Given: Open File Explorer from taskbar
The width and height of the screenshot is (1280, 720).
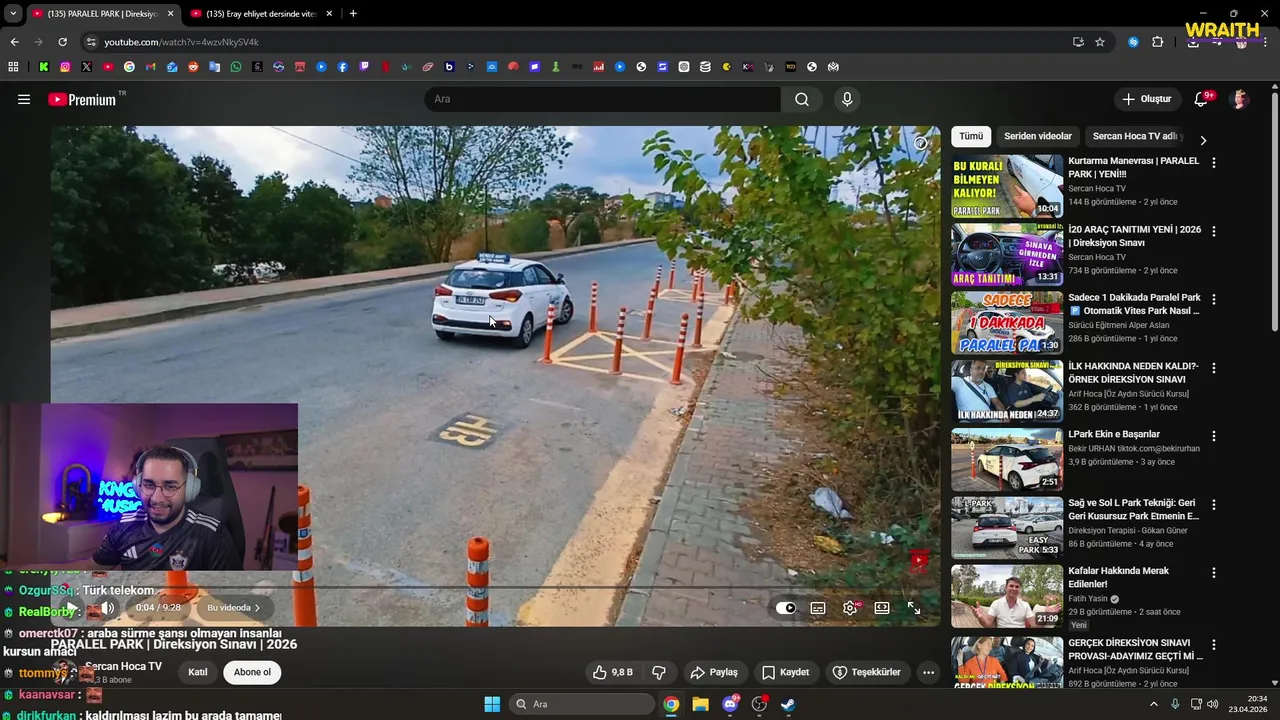Looking at the screenshot, I should pos(700,704).
